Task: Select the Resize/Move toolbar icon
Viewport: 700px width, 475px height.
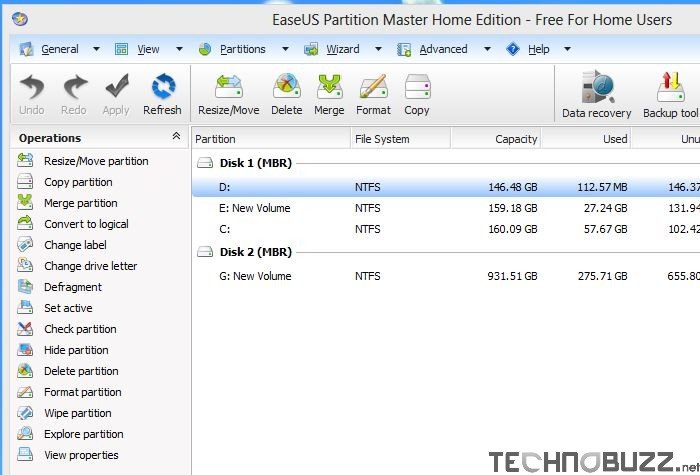Action: 229,86
